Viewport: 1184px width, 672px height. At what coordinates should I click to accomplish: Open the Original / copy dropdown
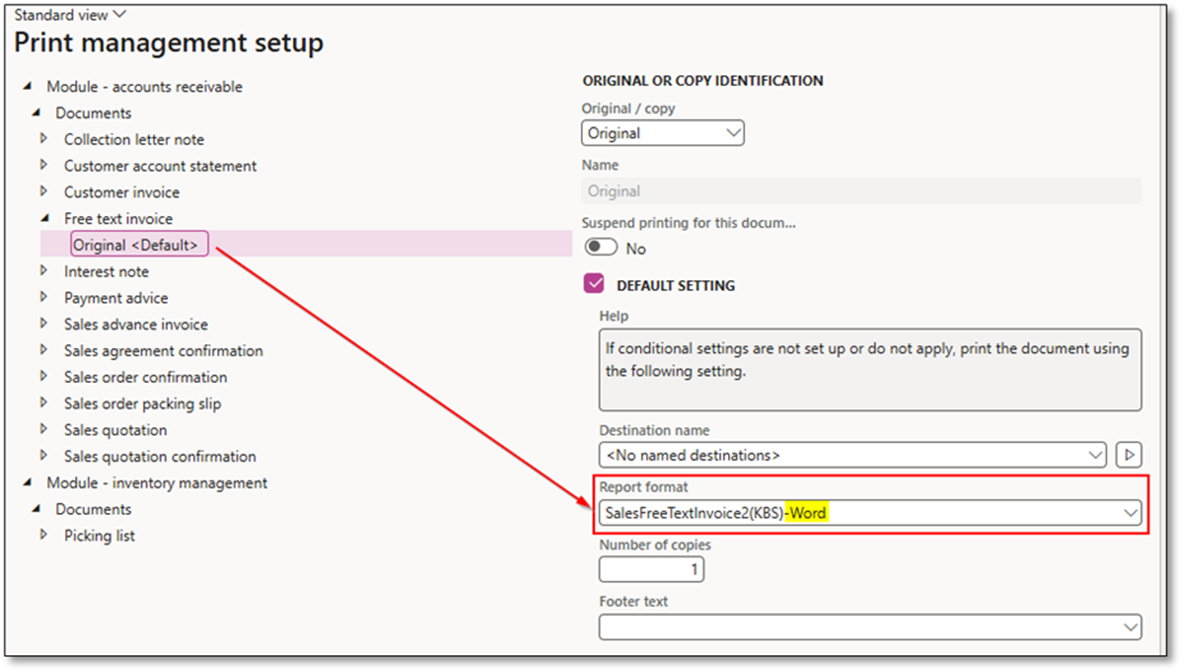662,133
